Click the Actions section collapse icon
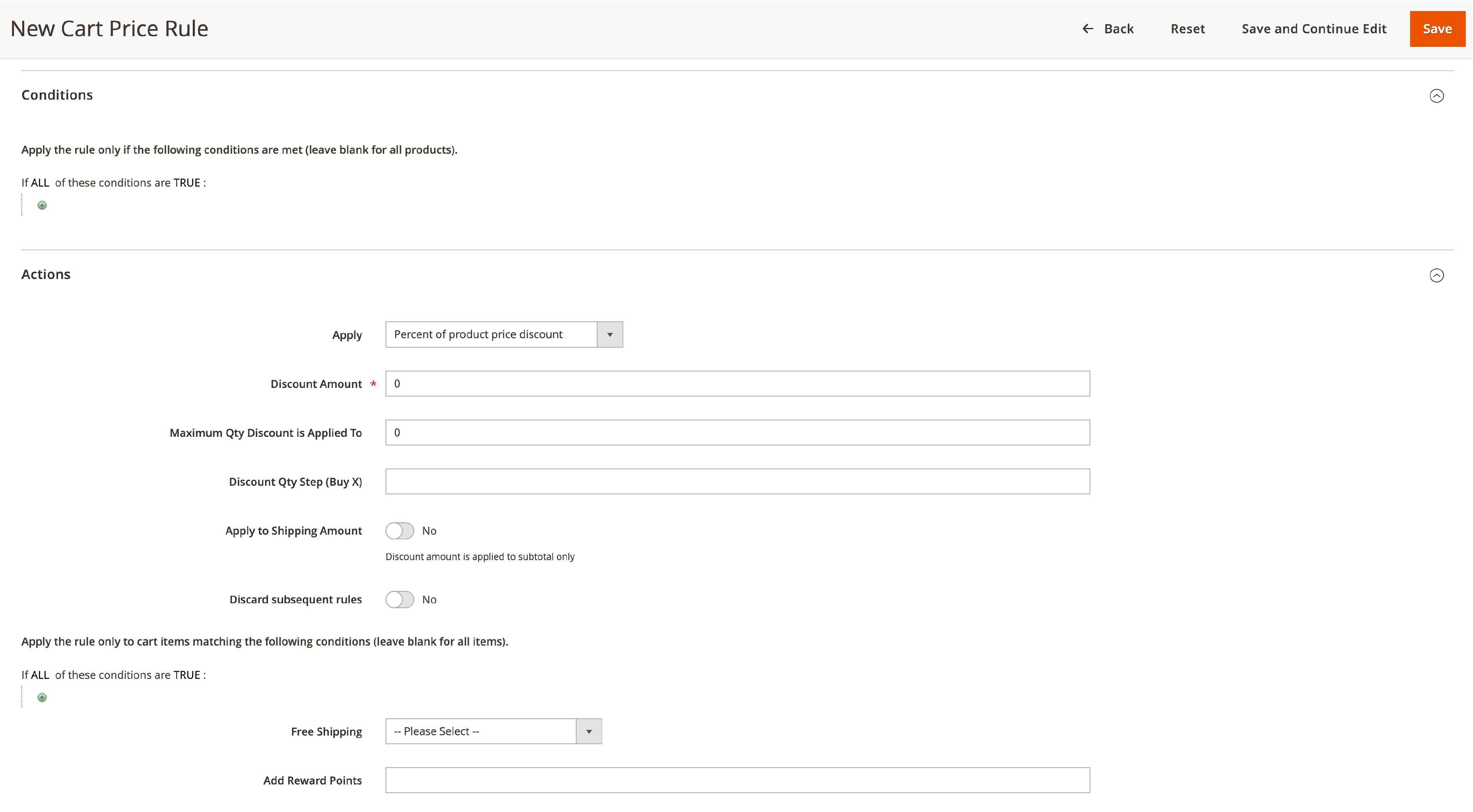Screen dimensions: 1473x812 (1436, 275)
